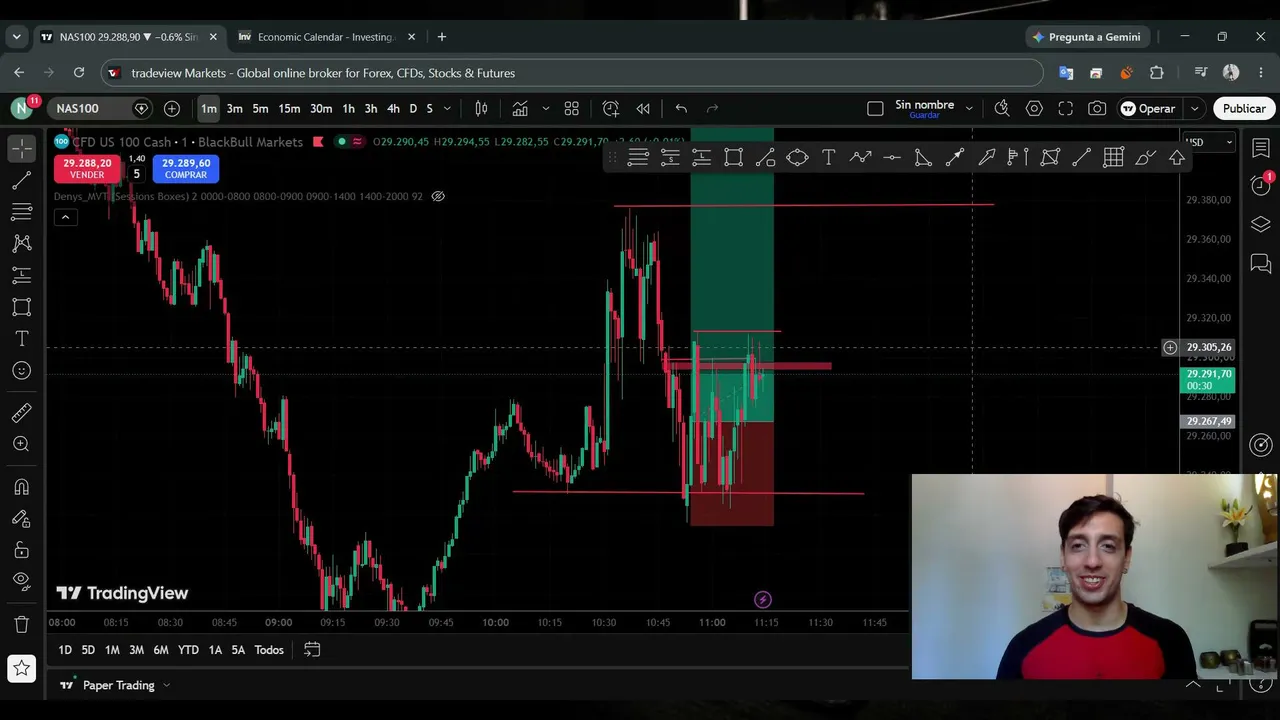Open the forecasting and measurement tools
Viewport: 1280px width, 720px height.
coord(21,275)
